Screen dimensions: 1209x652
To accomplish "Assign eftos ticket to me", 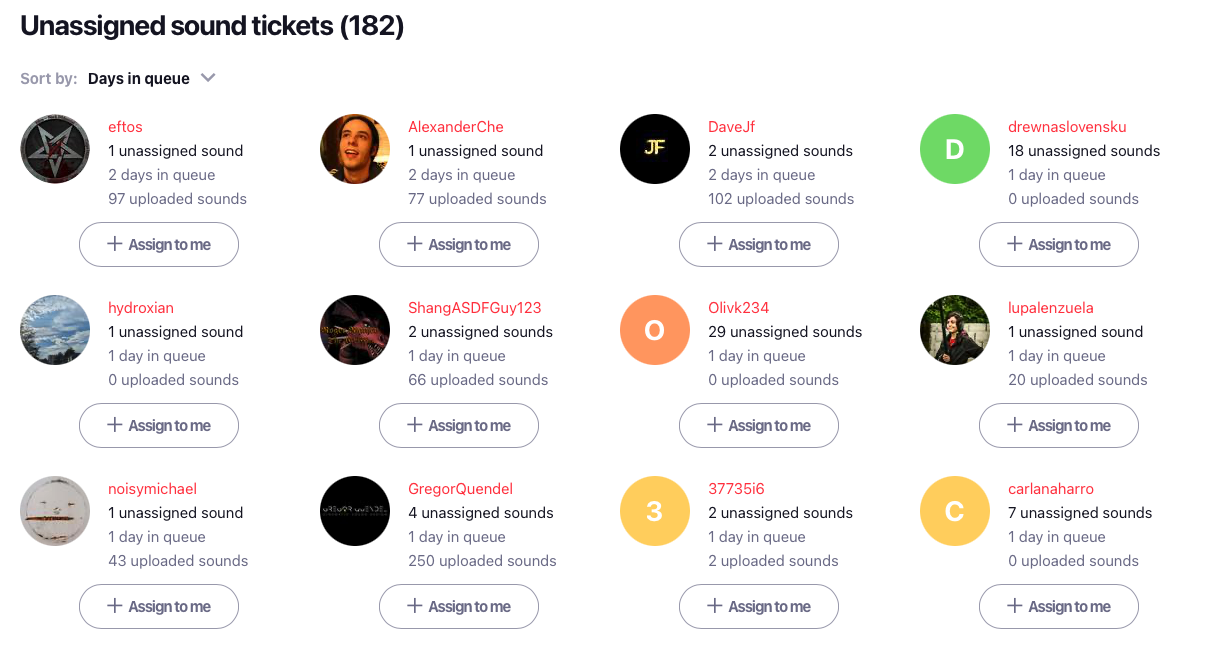I will pos(159,245).
